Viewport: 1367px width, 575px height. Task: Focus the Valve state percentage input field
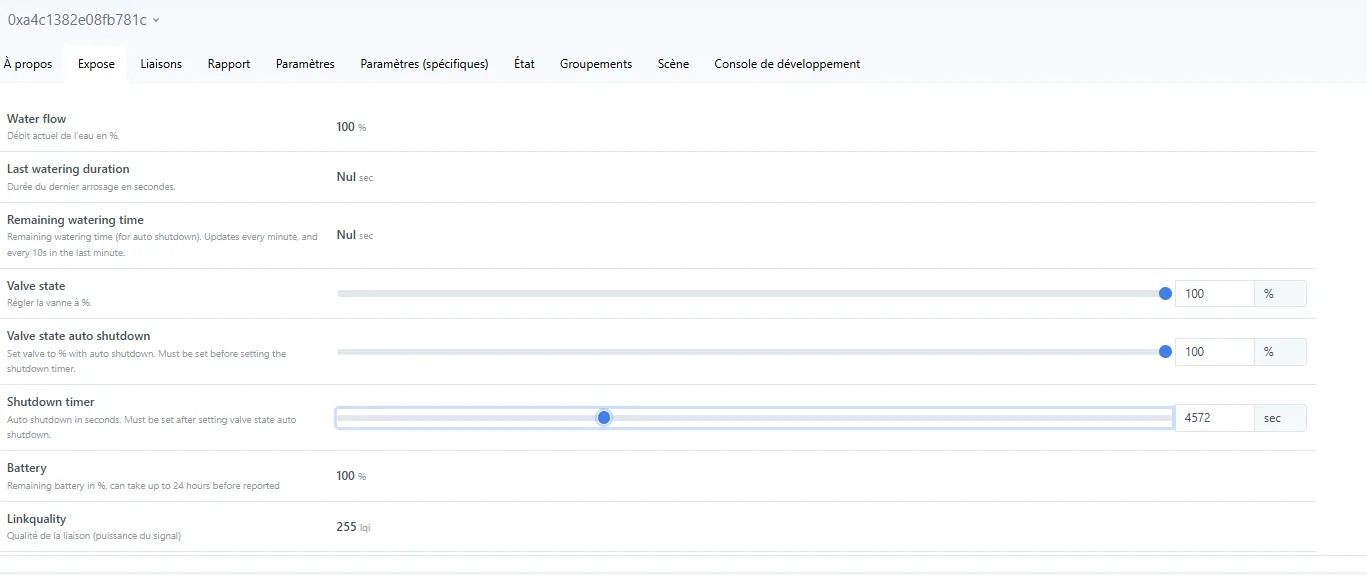[x=1214, y=294]
